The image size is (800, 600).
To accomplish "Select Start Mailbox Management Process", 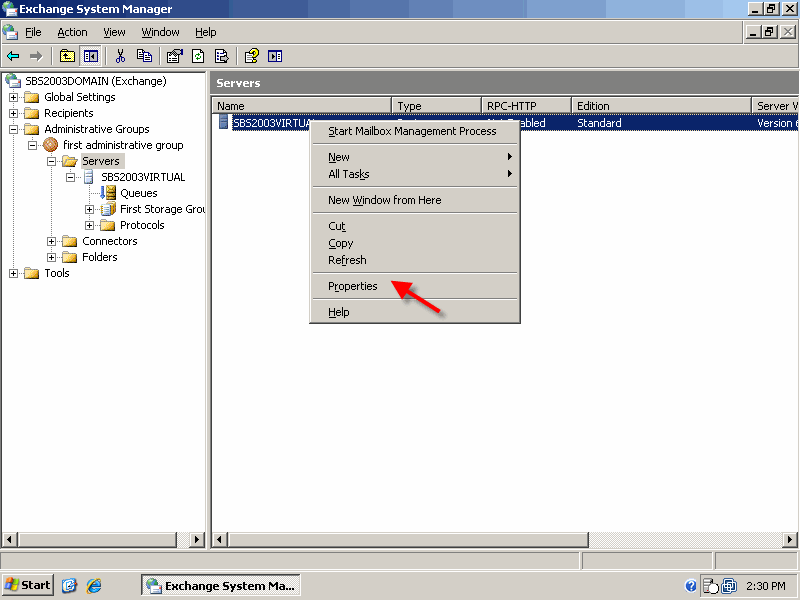I will (x=415, y=131).
